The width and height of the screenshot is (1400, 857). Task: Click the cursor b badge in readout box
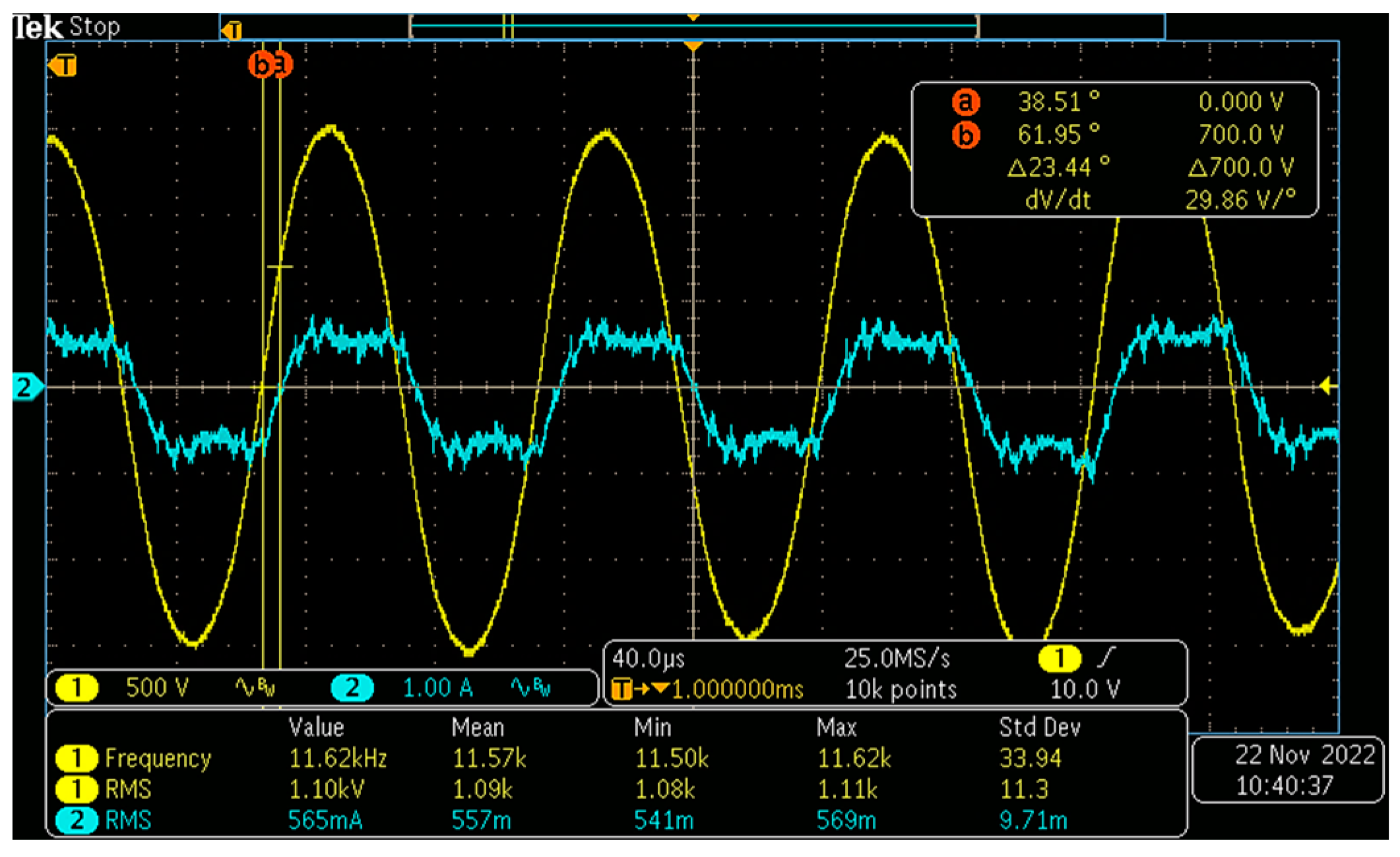pos(965,135)
